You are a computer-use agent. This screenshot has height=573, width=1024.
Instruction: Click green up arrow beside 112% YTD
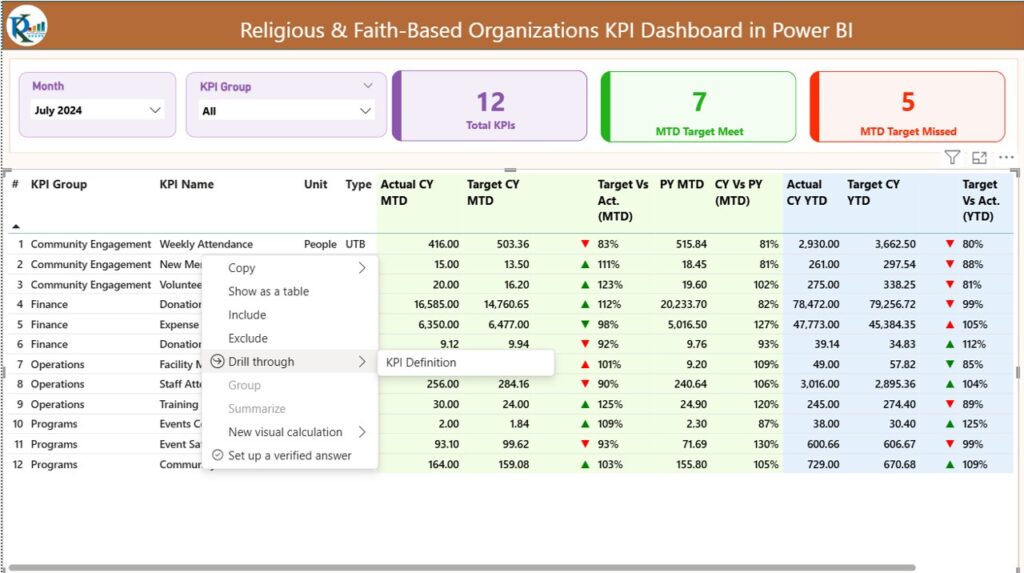coord(950,344)
